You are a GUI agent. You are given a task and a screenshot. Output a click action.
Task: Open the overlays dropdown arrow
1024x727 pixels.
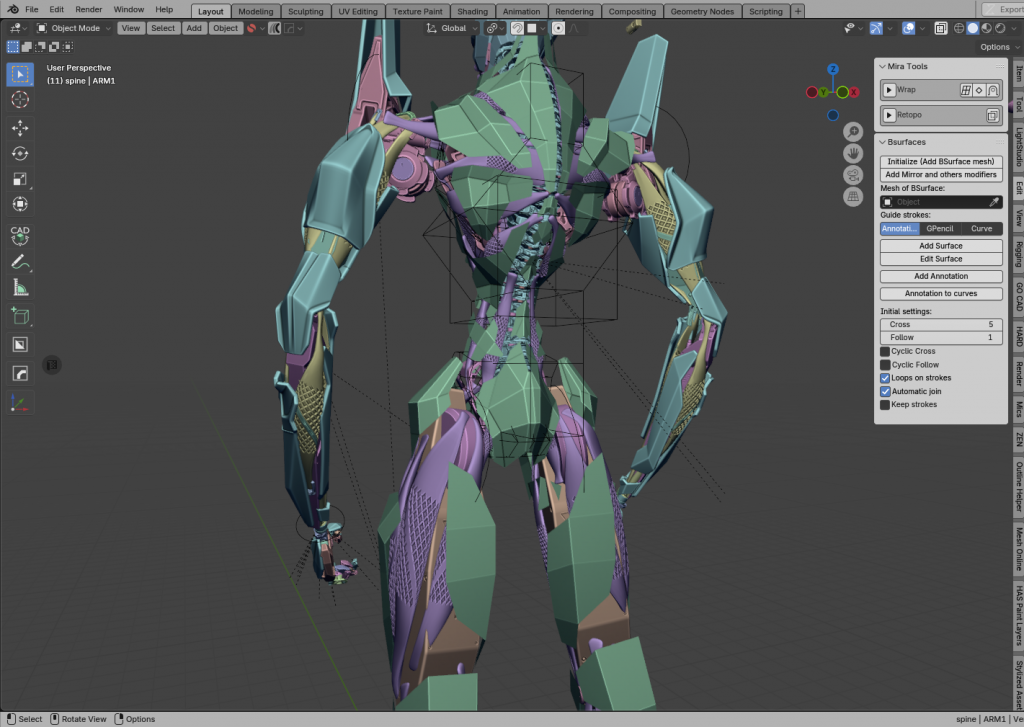pyautogui.click(x=922, y=28)
